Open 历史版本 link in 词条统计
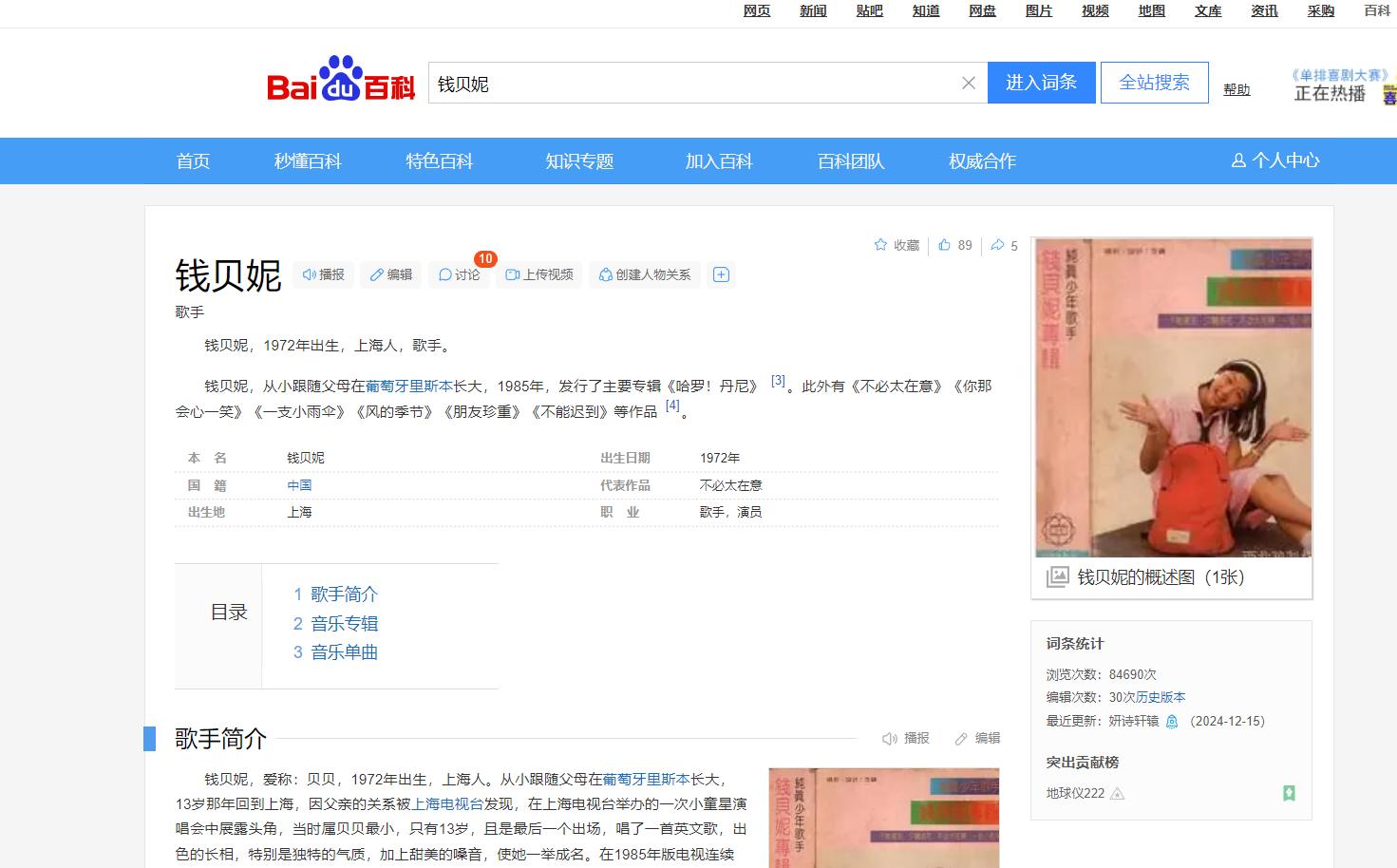The image size is (1397, 868). (1161, 697)
